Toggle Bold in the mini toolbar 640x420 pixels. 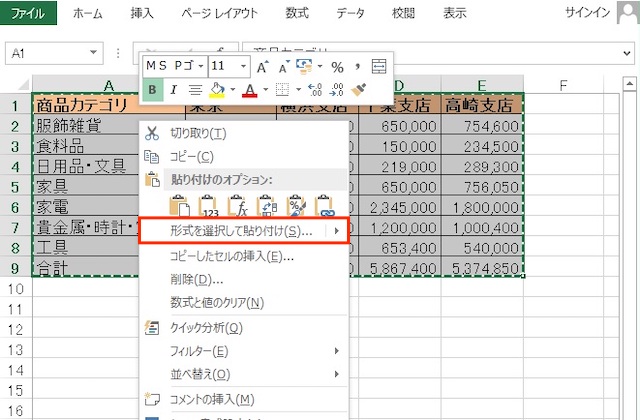pos(153,89)
